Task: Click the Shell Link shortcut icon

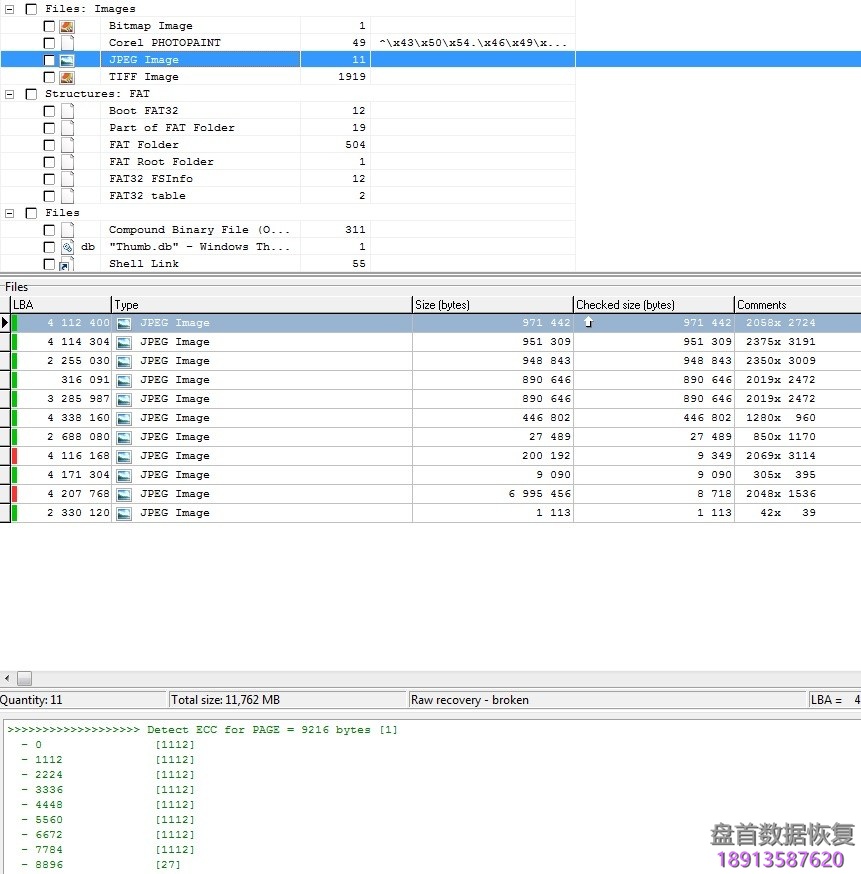Action: 66,264
